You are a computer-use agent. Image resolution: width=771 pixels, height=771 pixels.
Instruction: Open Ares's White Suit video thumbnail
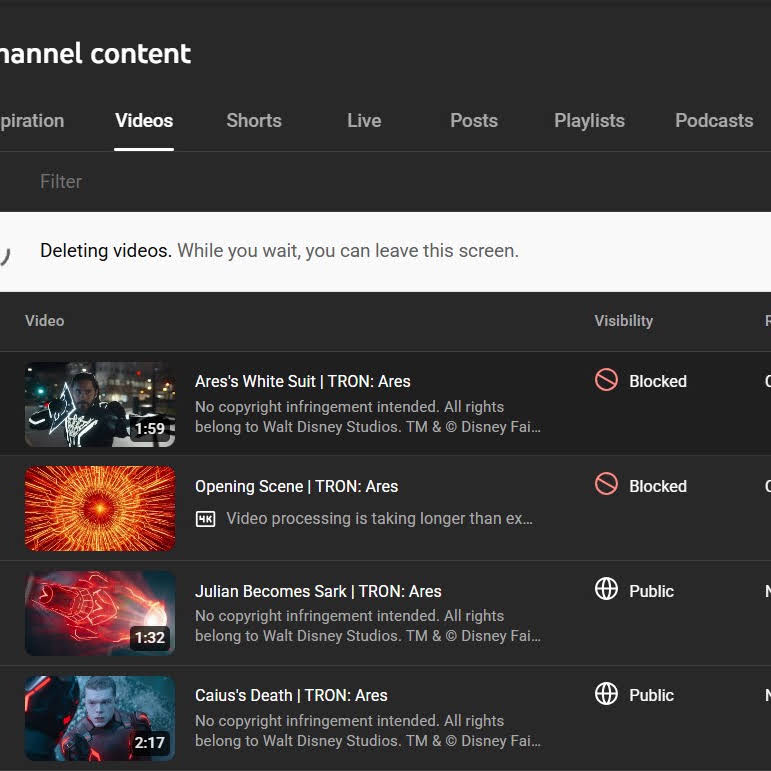(100, 404)
